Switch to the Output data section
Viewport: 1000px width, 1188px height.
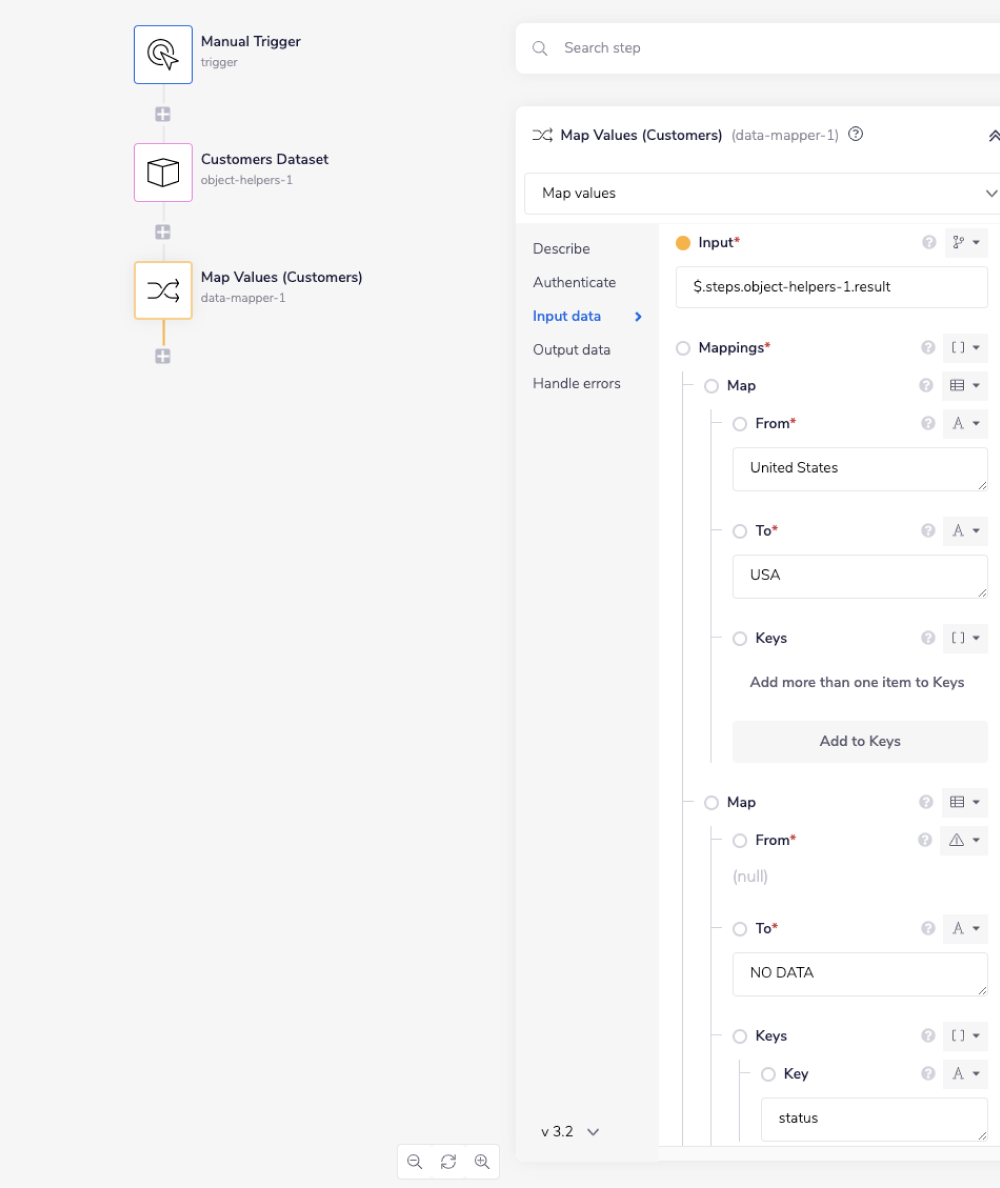click(x=571, y=349)
